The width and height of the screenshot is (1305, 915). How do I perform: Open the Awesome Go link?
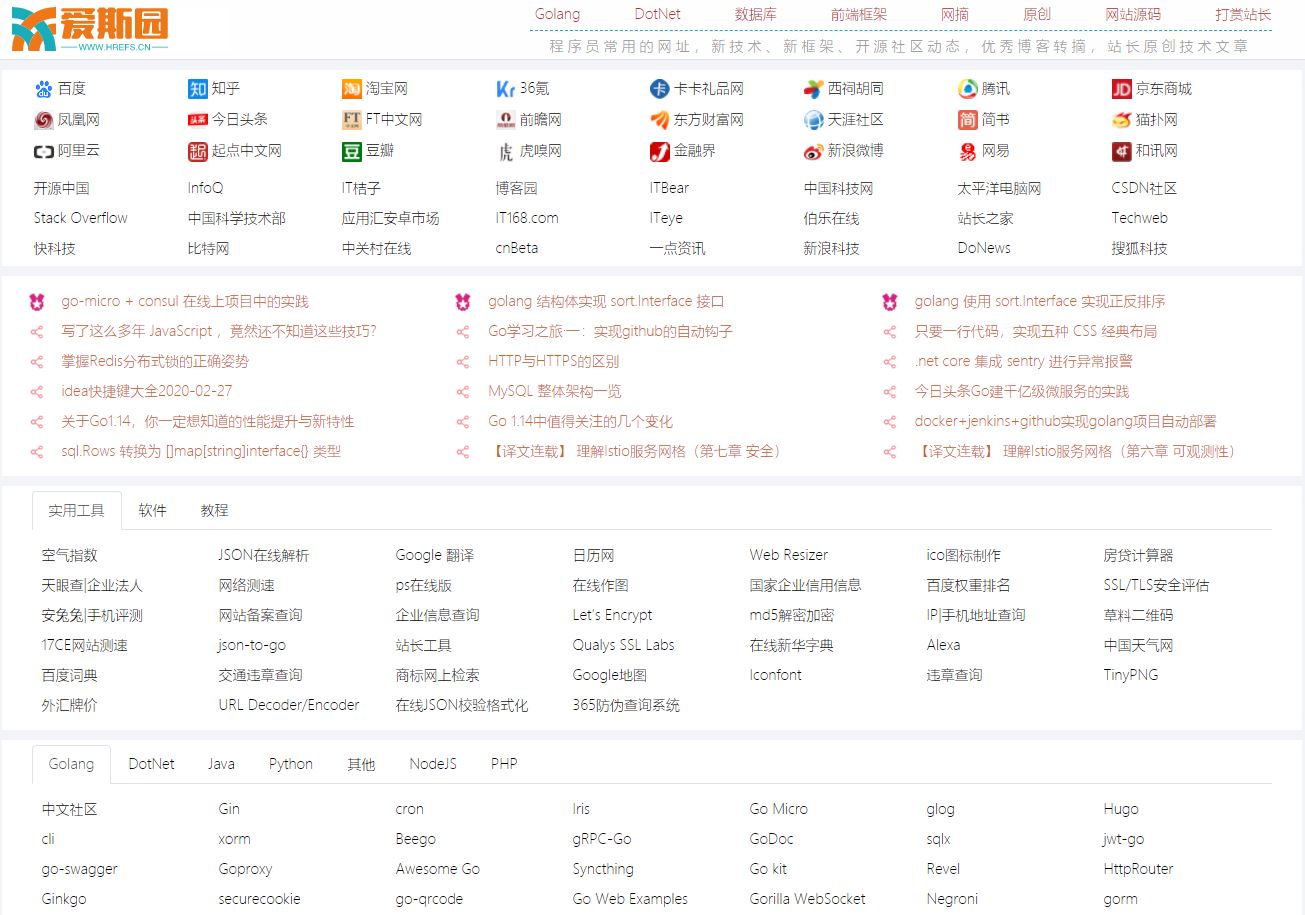(438, 869)
